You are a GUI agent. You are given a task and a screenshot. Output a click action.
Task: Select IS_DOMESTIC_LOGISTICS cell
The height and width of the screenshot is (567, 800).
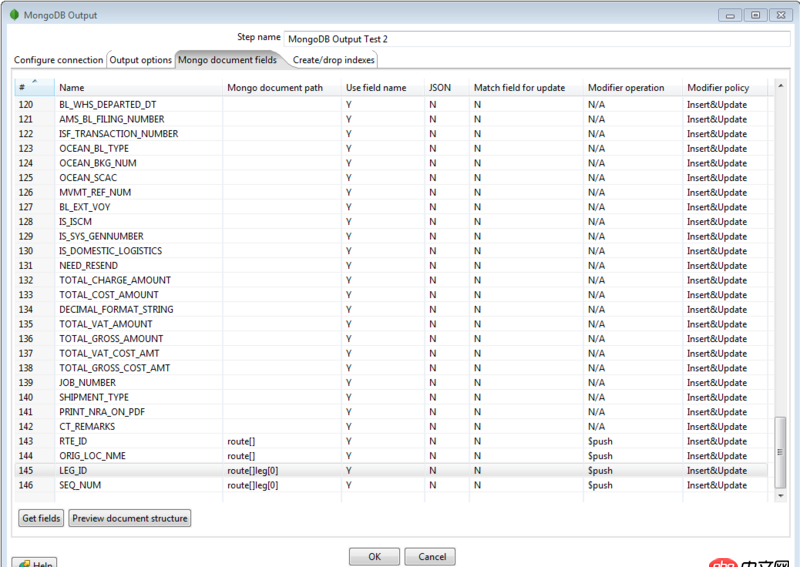[x=138, y=251]
